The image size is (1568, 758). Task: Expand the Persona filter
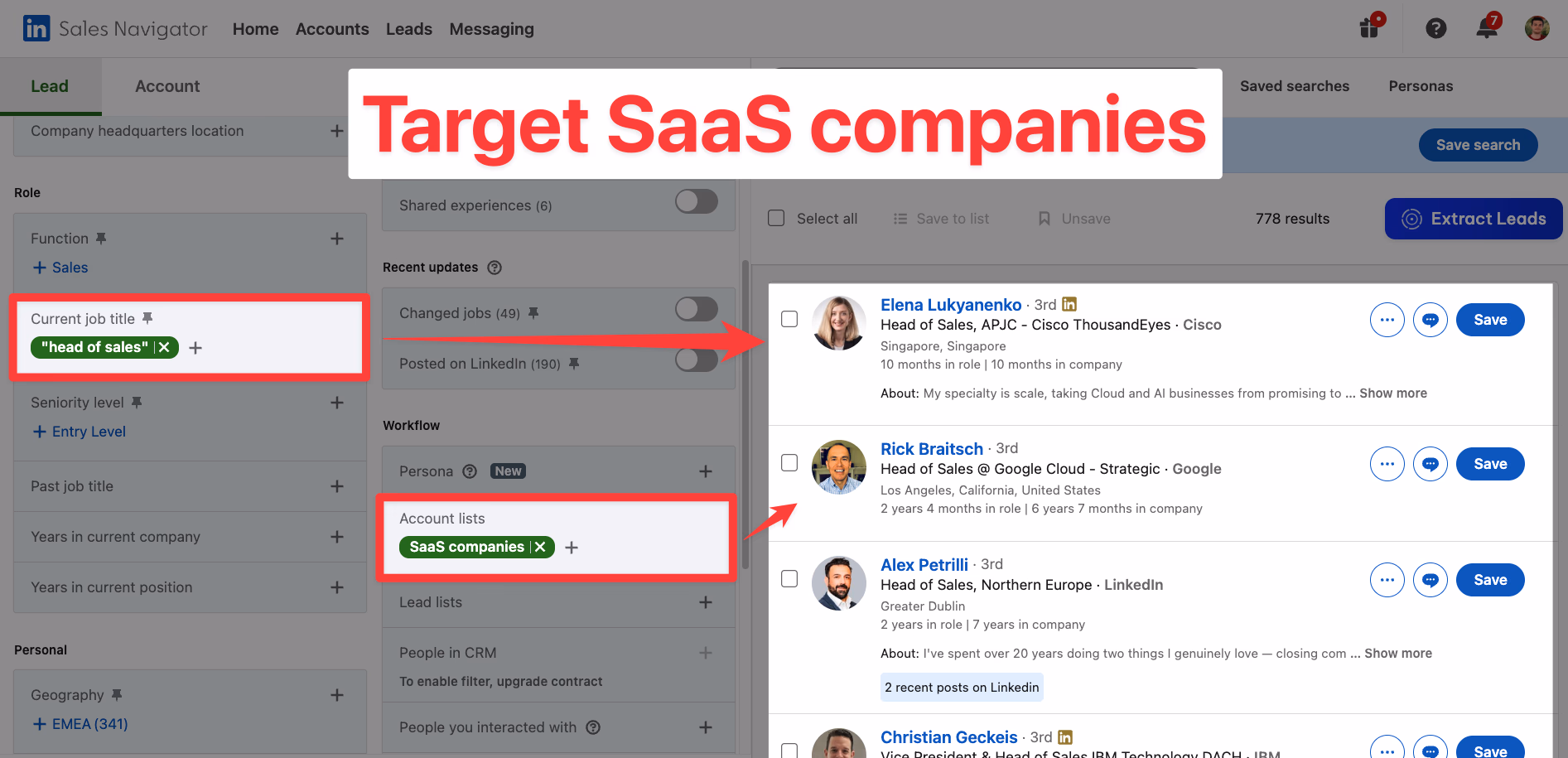pyautogui.click(x=706, y=471)
